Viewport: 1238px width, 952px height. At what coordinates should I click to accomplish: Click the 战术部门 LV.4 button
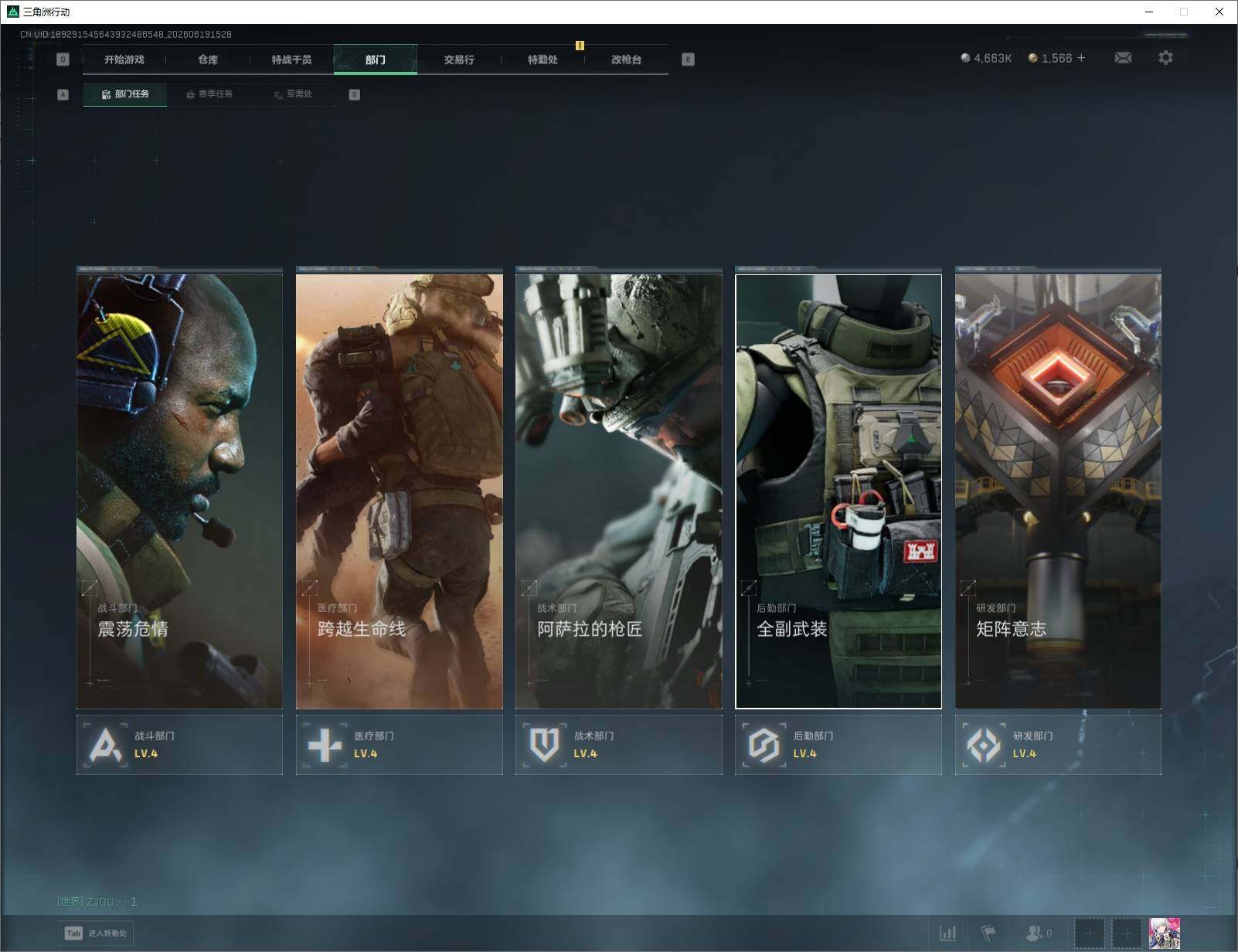coord(618,745)
